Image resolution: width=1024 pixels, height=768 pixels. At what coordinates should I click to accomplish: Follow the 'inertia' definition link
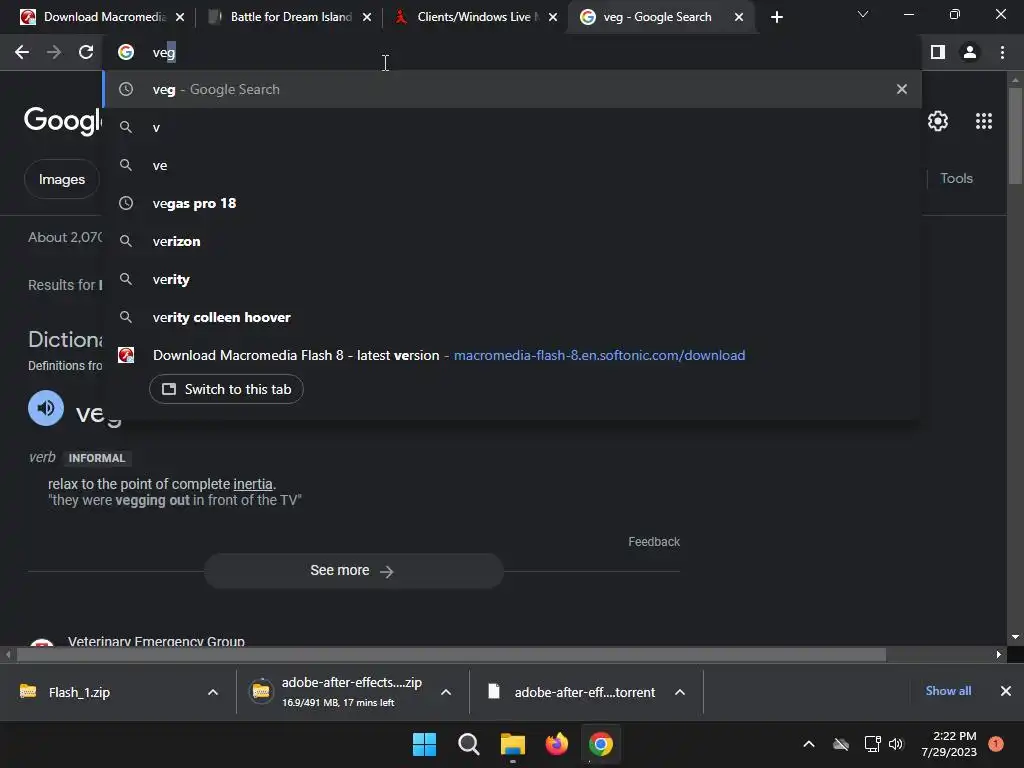[x=253, y=484]
